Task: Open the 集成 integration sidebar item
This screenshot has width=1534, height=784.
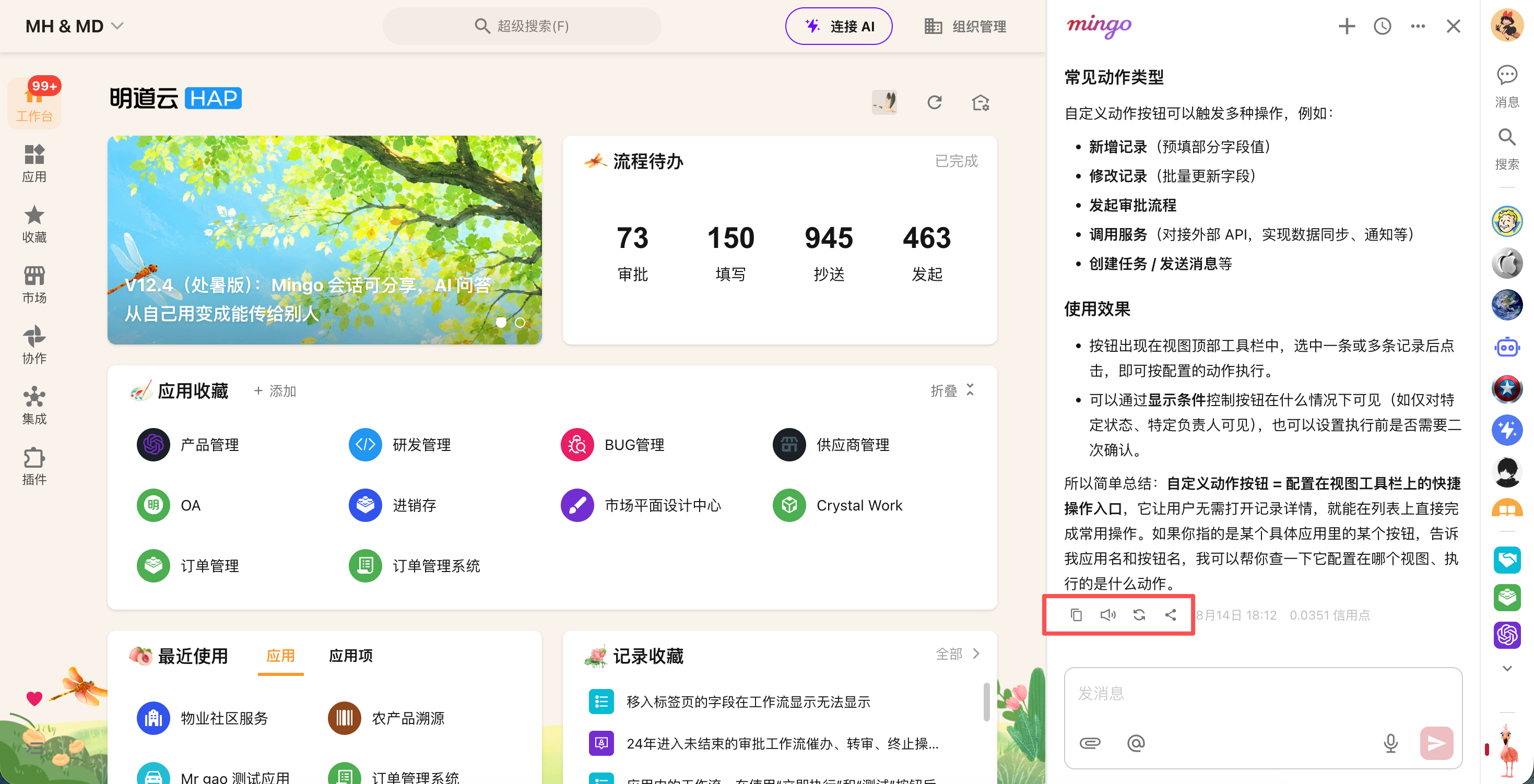Action: [34, 406]
